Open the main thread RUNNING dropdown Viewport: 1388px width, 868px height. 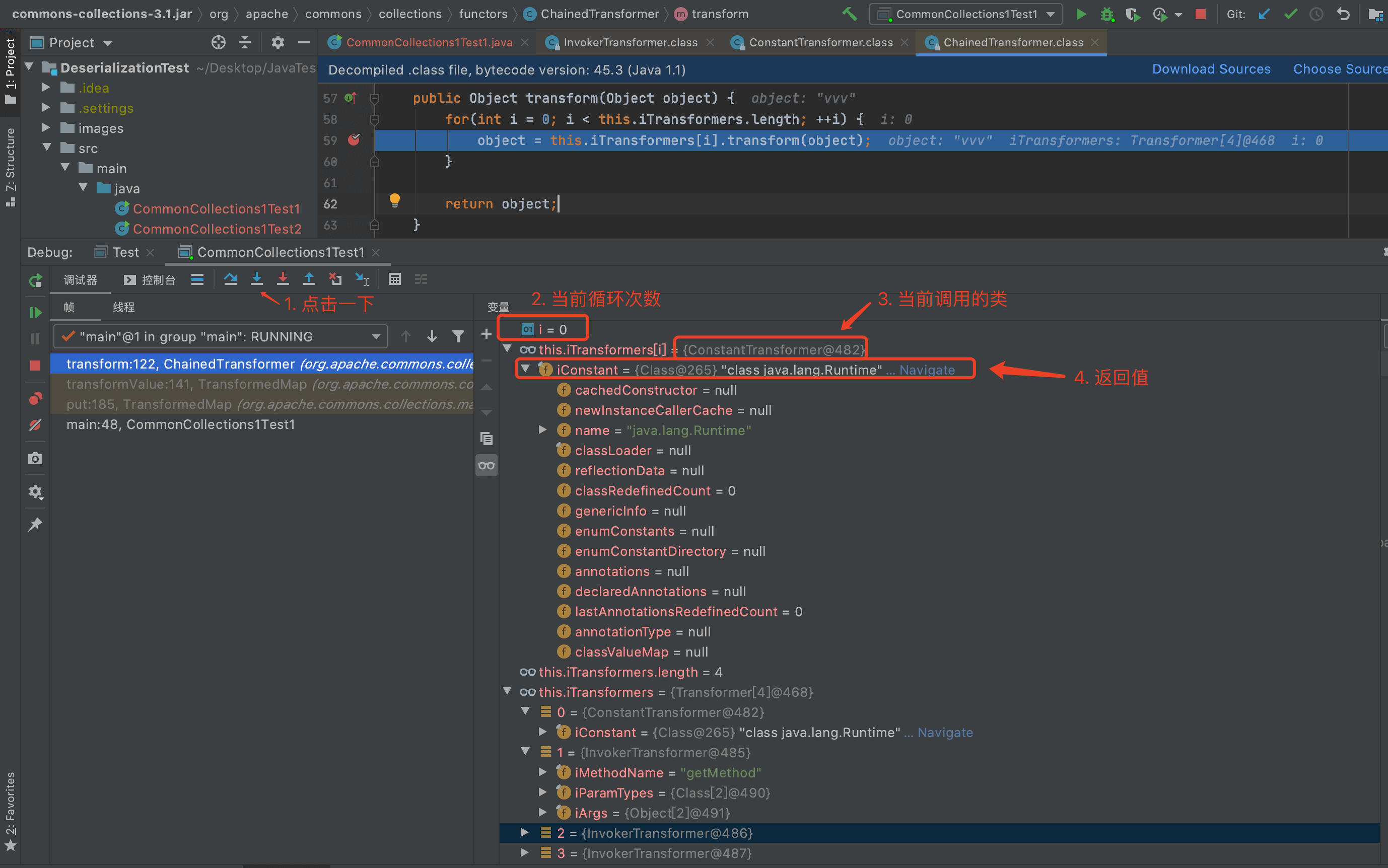[x=221, y=336]
